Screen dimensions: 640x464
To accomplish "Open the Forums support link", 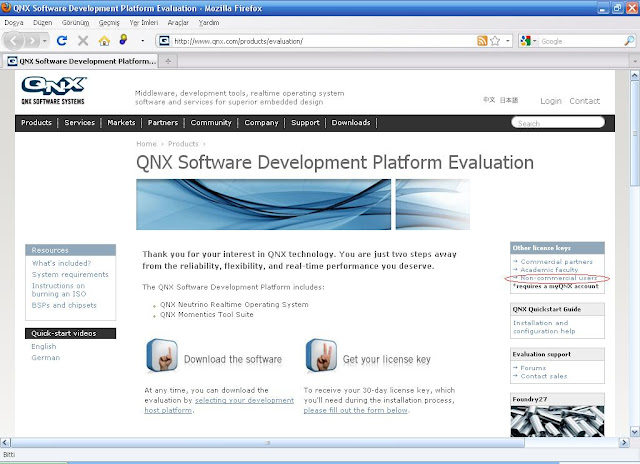I will coord(533,368).
